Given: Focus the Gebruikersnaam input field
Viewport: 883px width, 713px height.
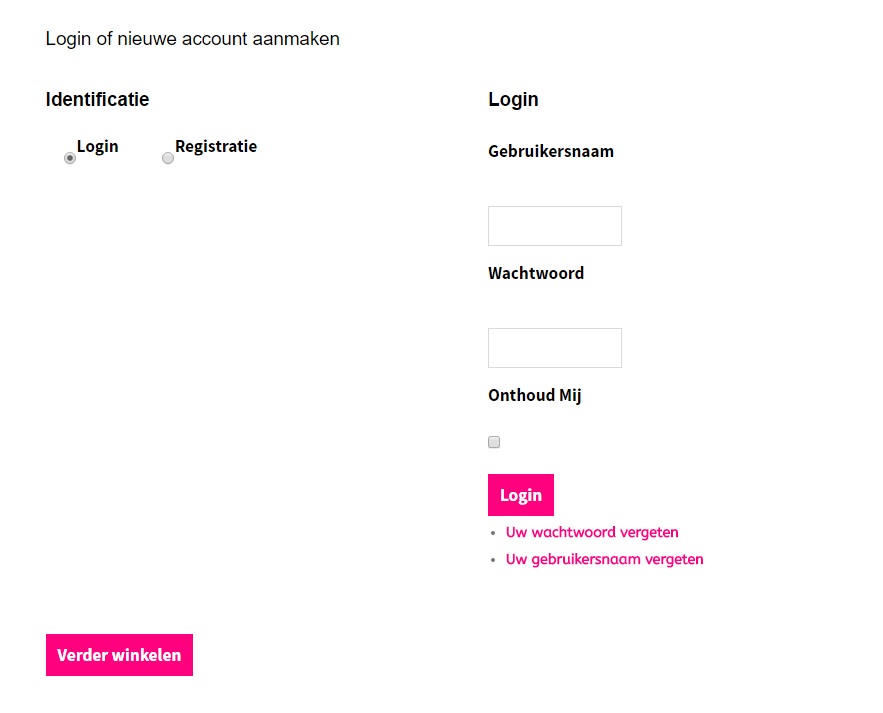Looking at the screenshot, I should tap(554, 226).
